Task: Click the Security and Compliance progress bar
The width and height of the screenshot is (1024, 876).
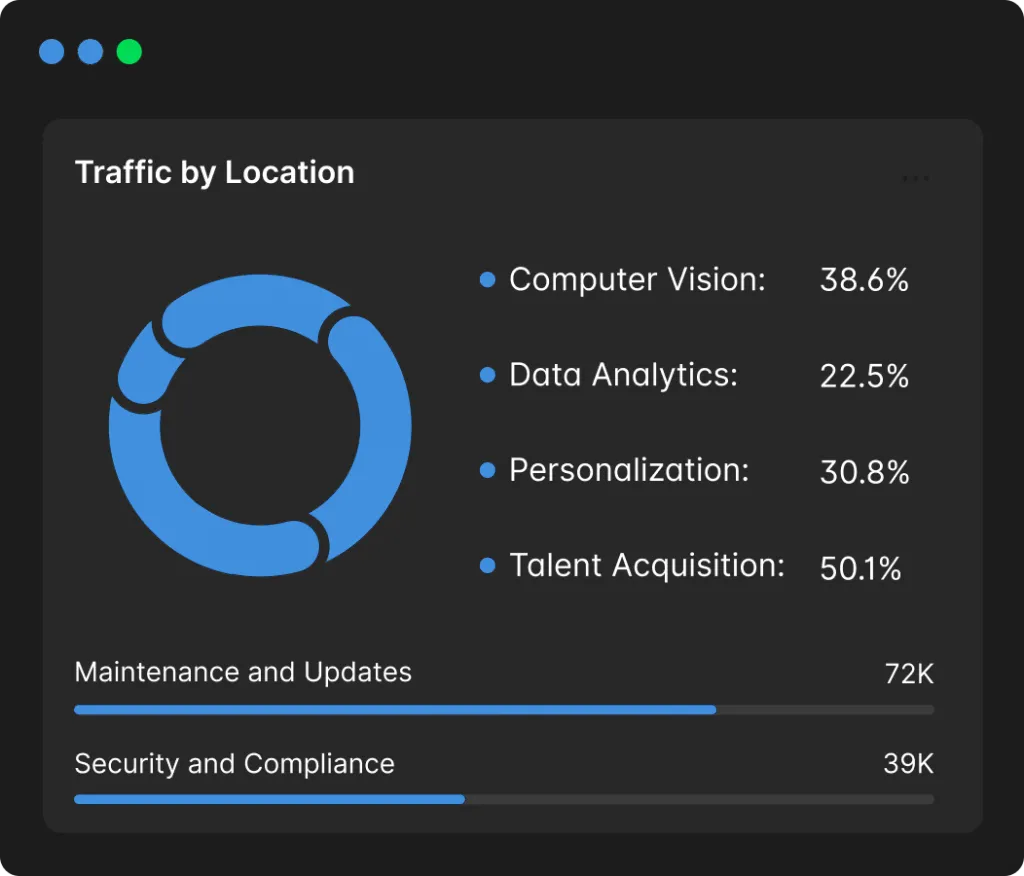Action: pos(504,800)
